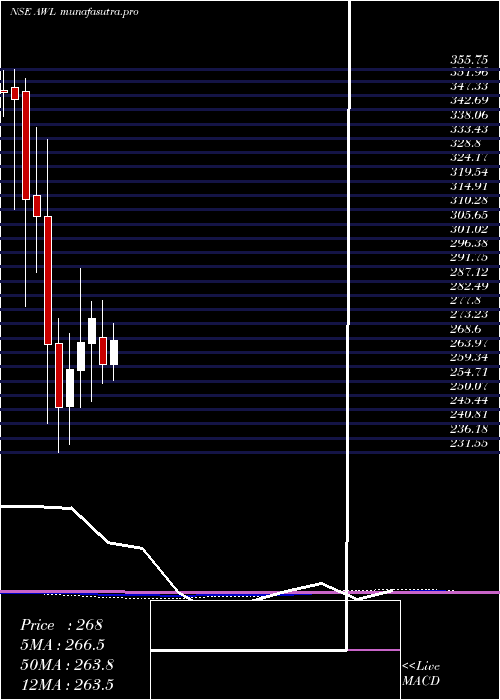This screenshot has width=500, height=700.
Task: Click the 50MA : 263.8 readout
Action: click(x=67, y=665)
